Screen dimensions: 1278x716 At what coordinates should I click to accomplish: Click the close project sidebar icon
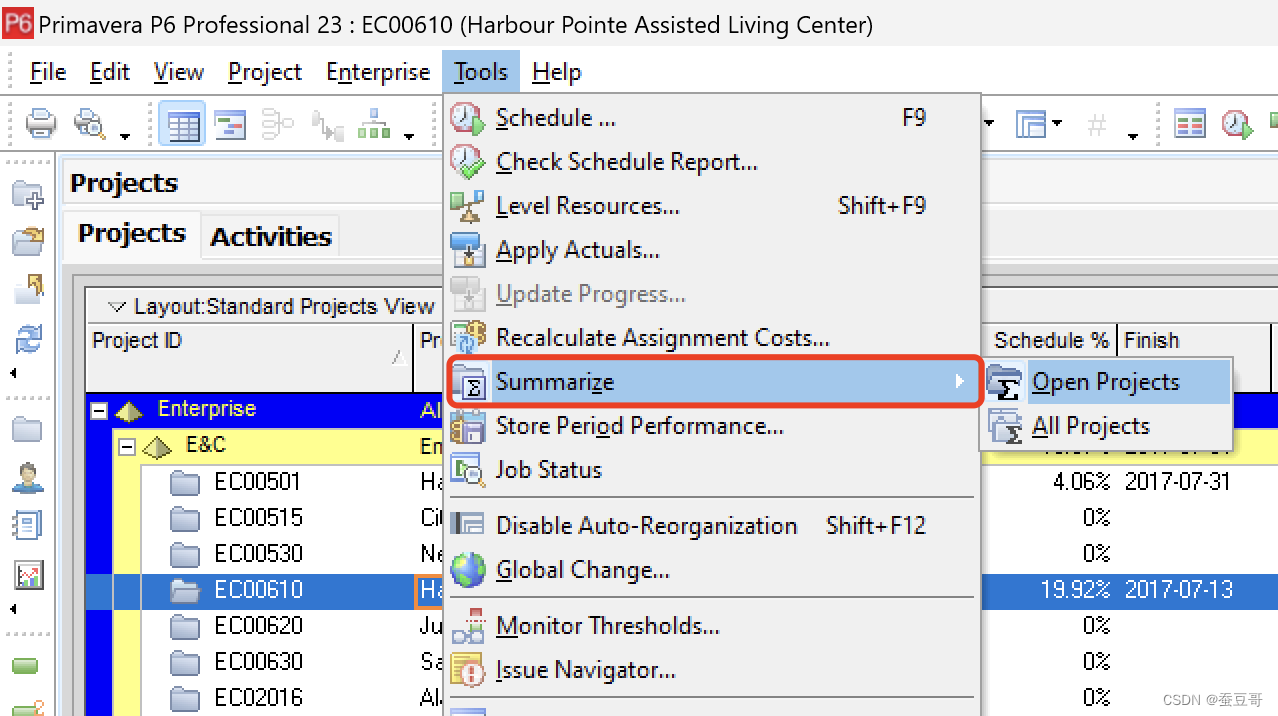pyautogui.click(x=28, y=289)
